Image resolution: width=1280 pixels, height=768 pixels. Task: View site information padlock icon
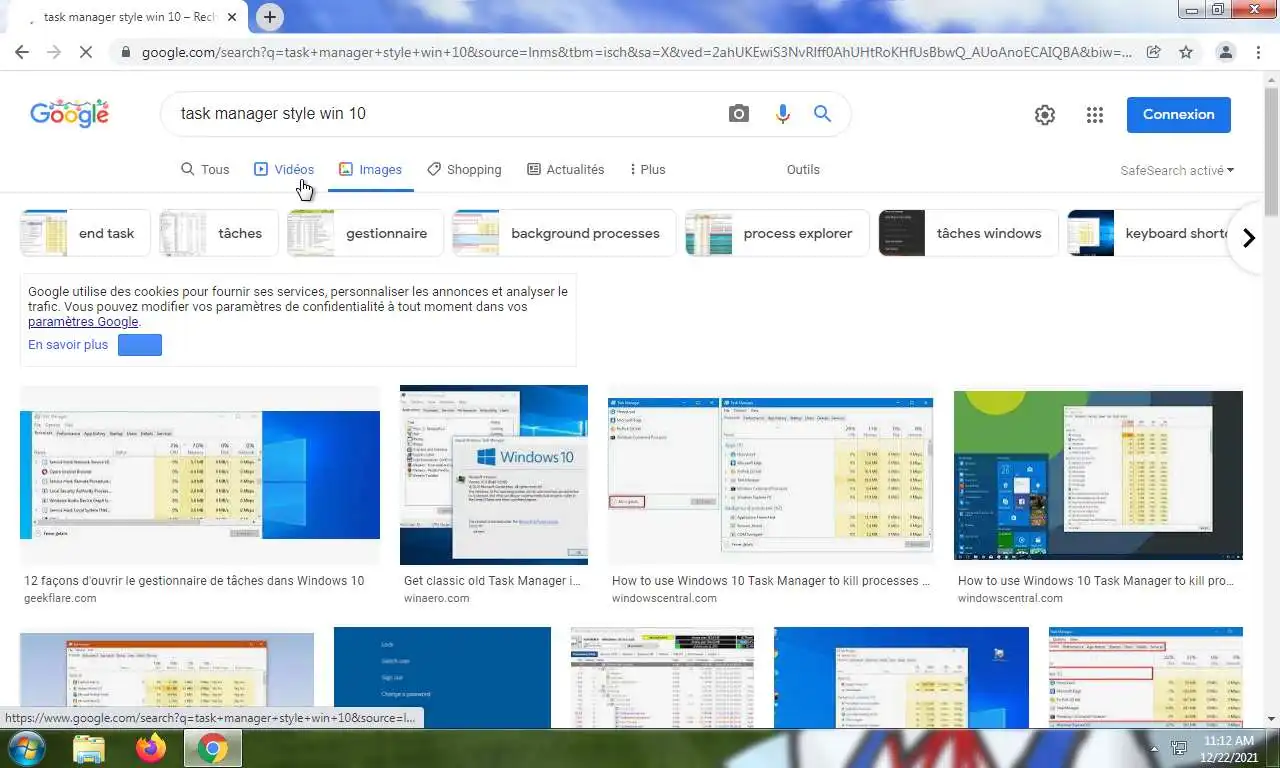125,52
